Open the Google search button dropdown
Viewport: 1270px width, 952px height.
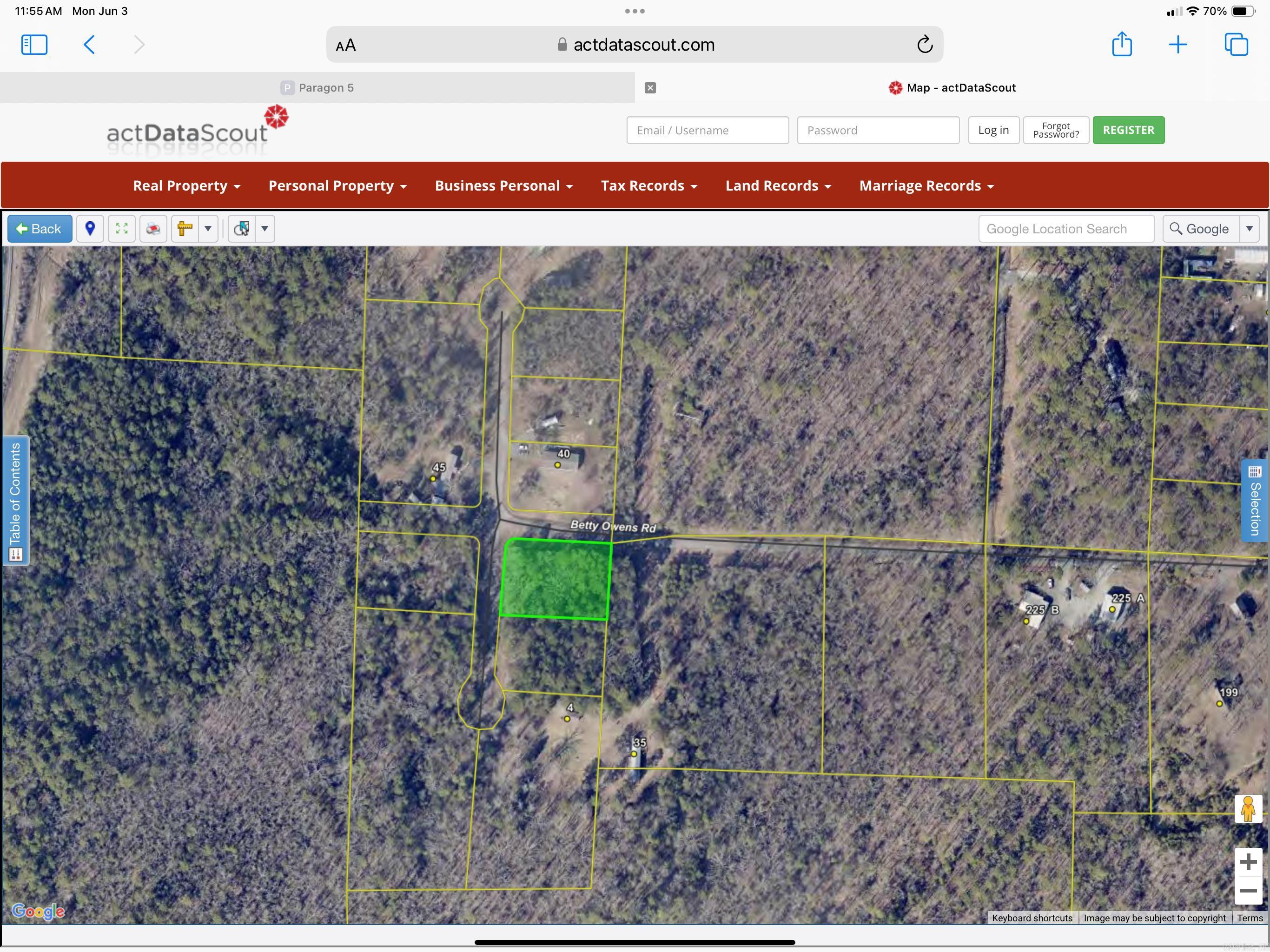click(1250, 229)
